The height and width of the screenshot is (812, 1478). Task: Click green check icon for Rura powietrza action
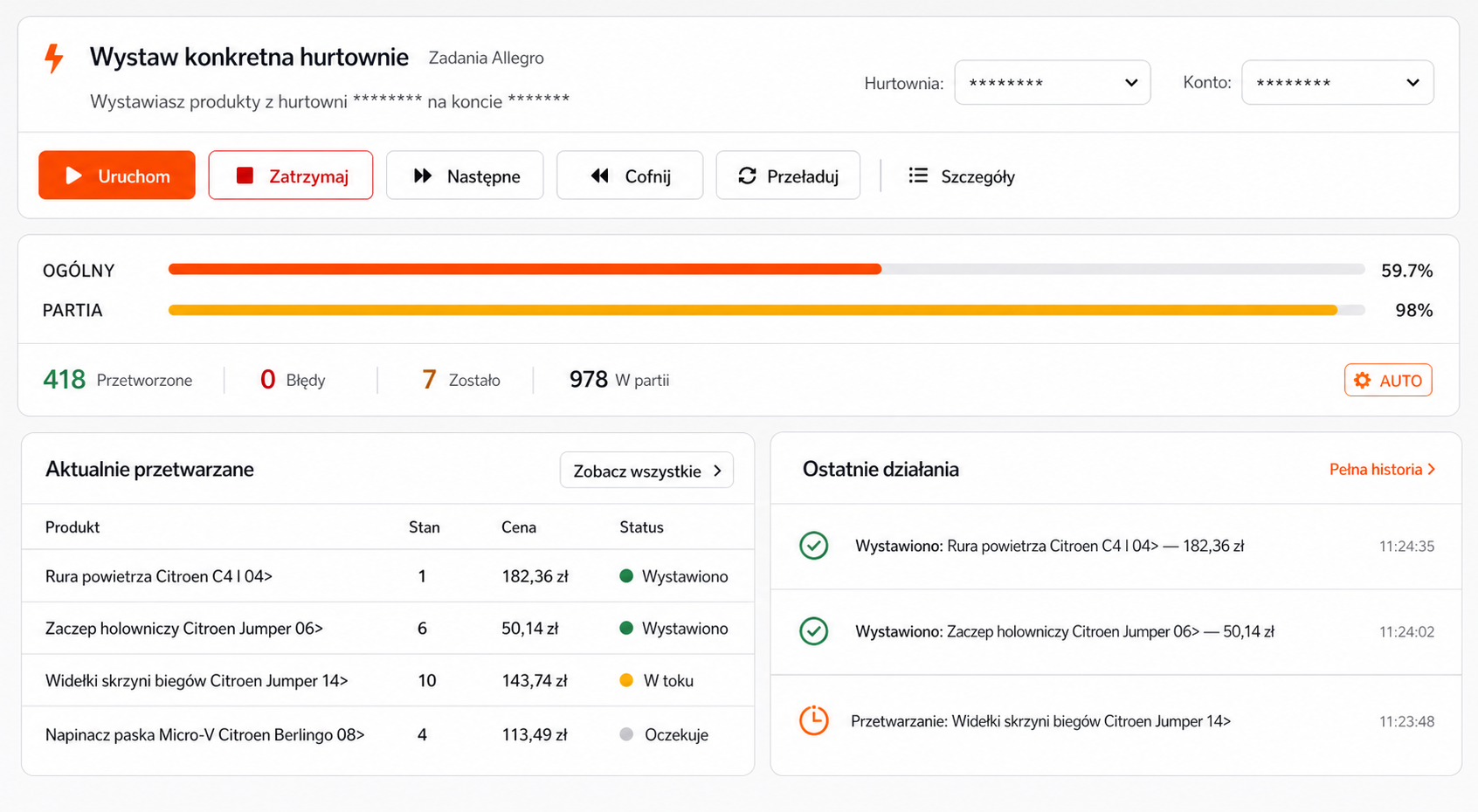tap(814, 546)
